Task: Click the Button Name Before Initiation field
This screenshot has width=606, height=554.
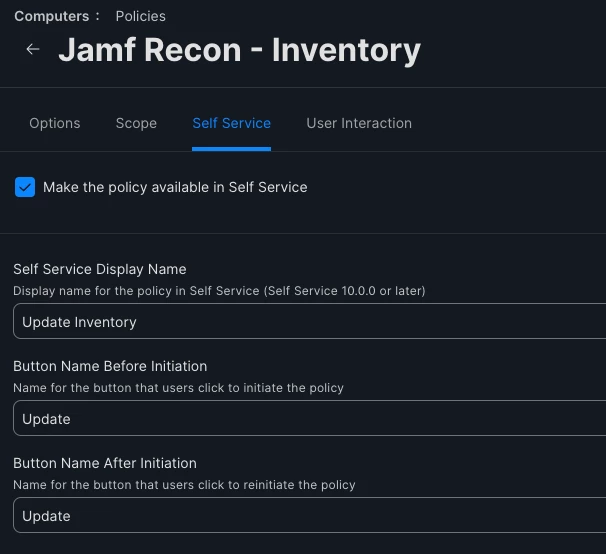Action: (310, 418)
